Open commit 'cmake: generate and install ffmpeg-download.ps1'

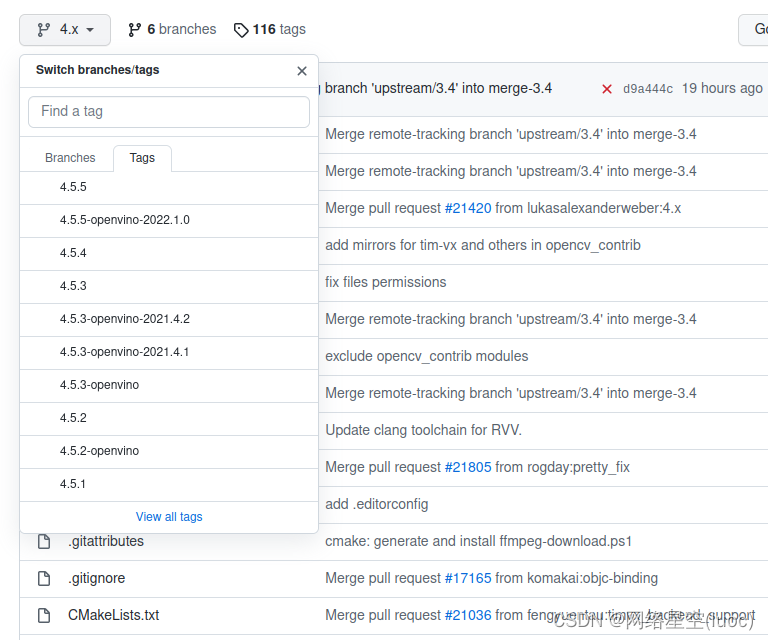click(x=479, y=541)
